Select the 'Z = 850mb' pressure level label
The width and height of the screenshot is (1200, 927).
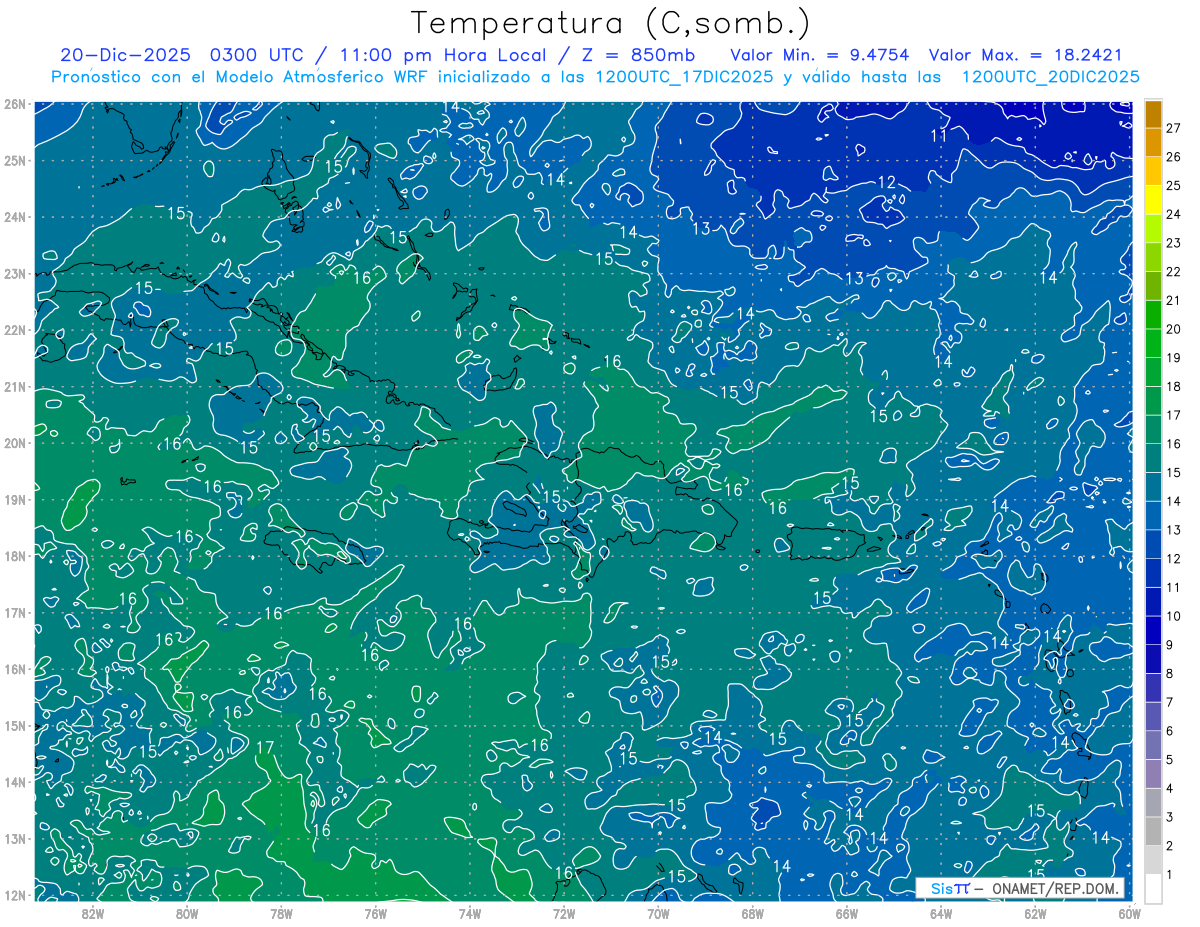click(637, 55)
